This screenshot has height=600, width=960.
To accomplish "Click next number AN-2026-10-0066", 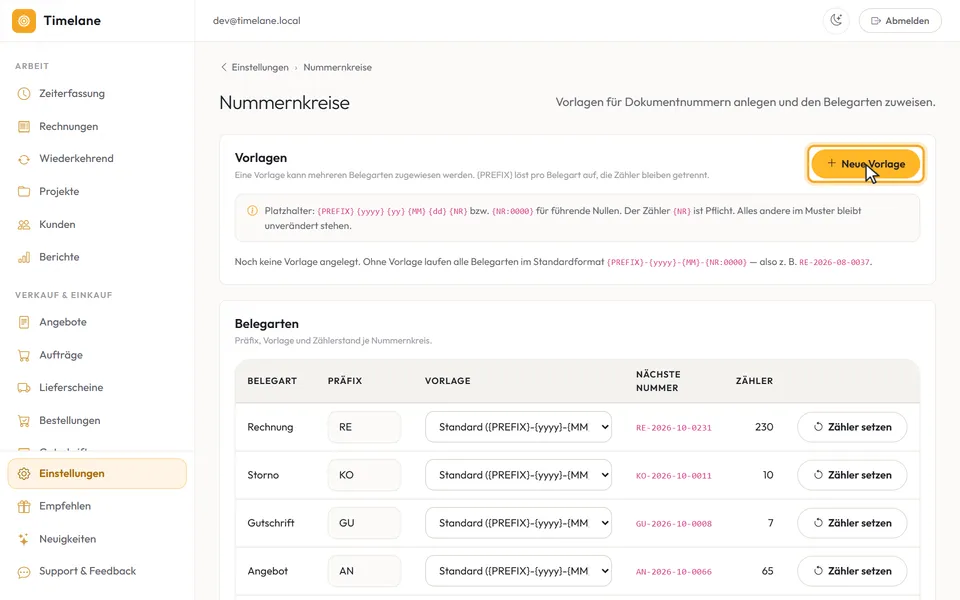I will [x=673, y=572].
